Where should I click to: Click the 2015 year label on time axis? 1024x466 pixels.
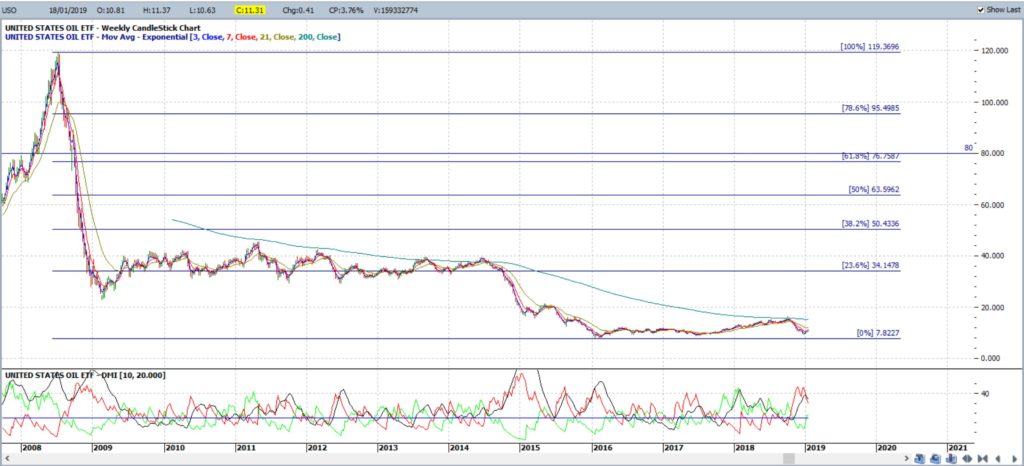(x=530, y=448)
